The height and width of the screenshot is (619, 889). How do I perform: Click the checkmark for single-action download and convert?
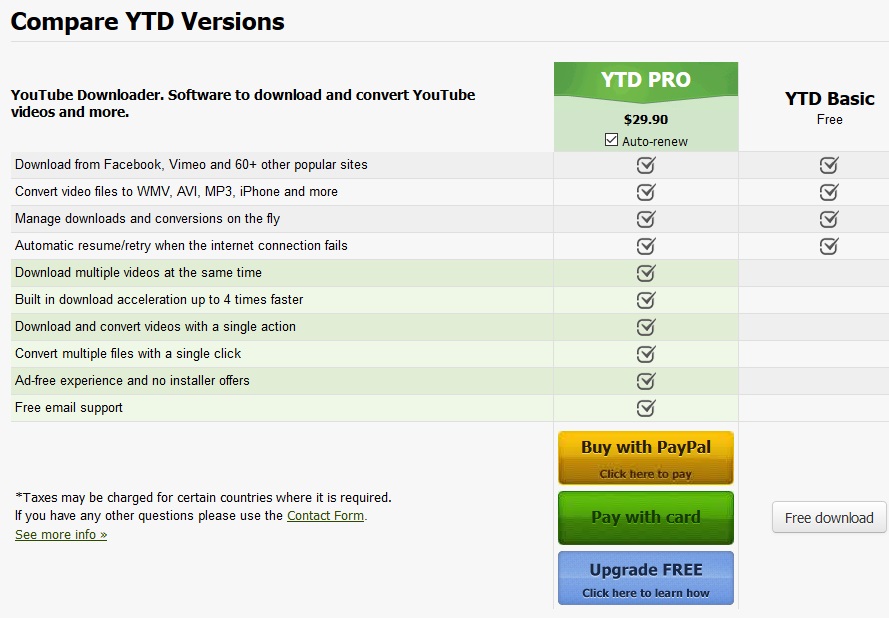(x=645, y=326)
